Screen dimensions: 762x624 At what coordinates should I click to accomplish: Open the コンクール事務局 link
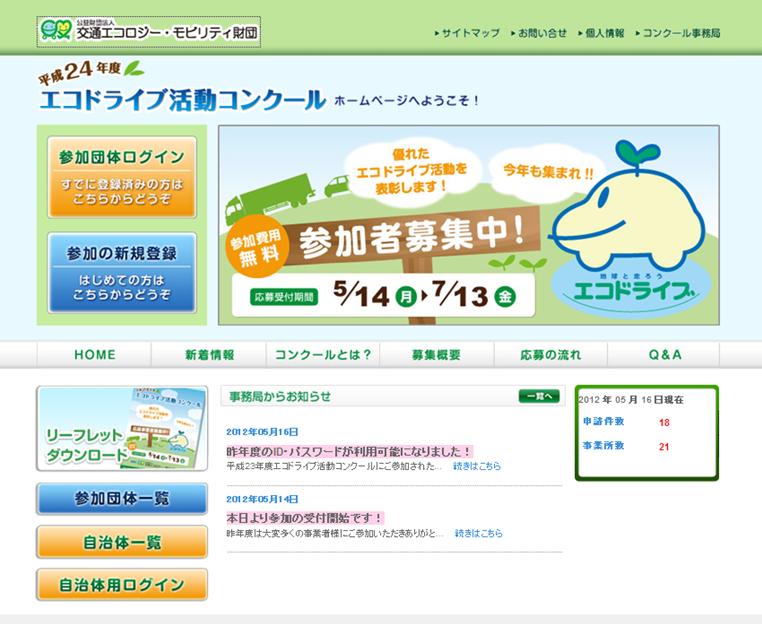pyautogui.click(x=678, y=33)
